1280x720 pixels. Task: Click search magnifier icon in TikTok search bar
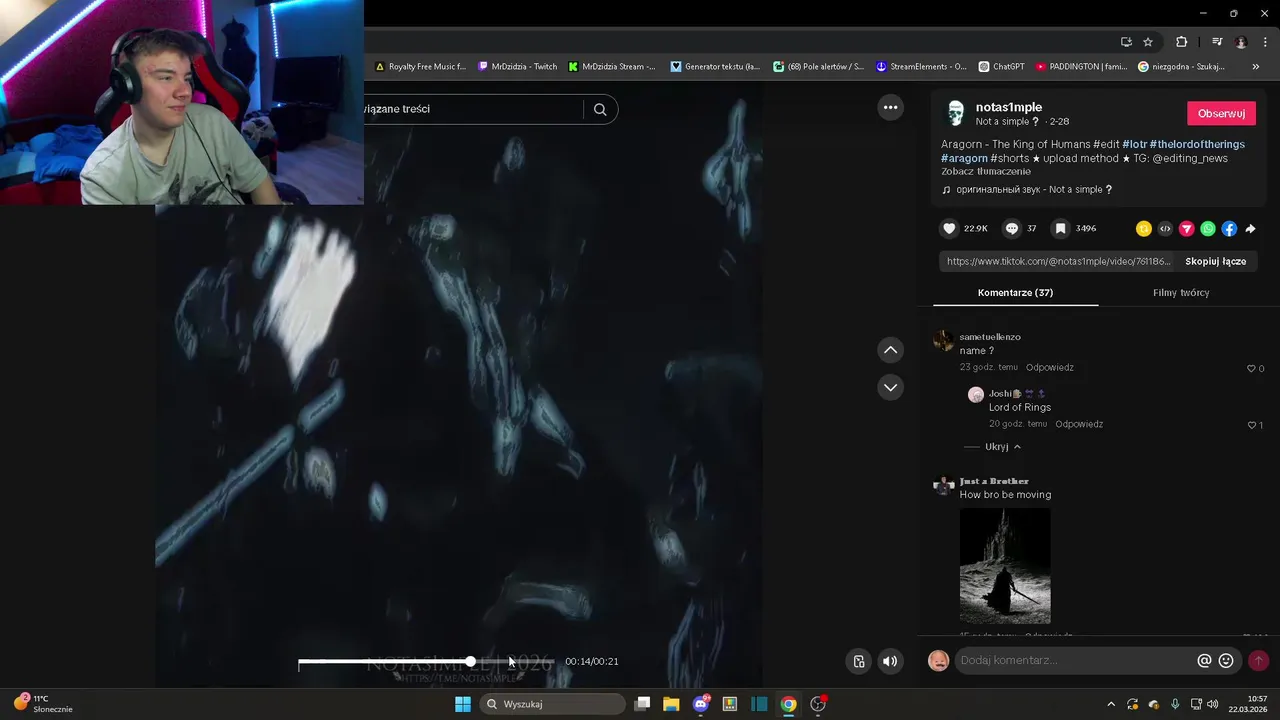pos(600,110)
